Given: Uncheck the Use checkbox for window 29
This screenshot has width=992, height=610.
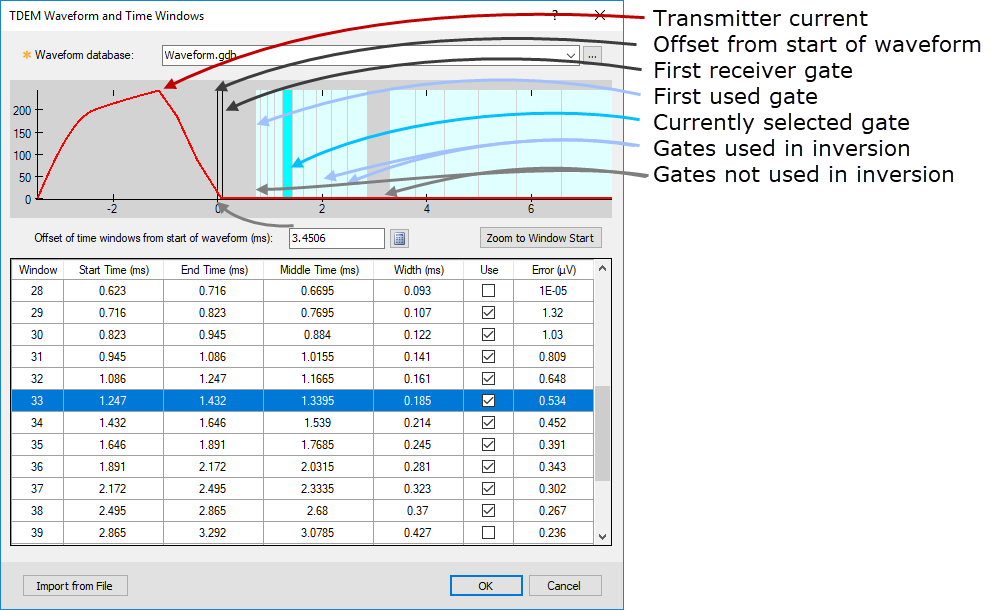Looking at the screenshot, I should (x=488, y=312).
